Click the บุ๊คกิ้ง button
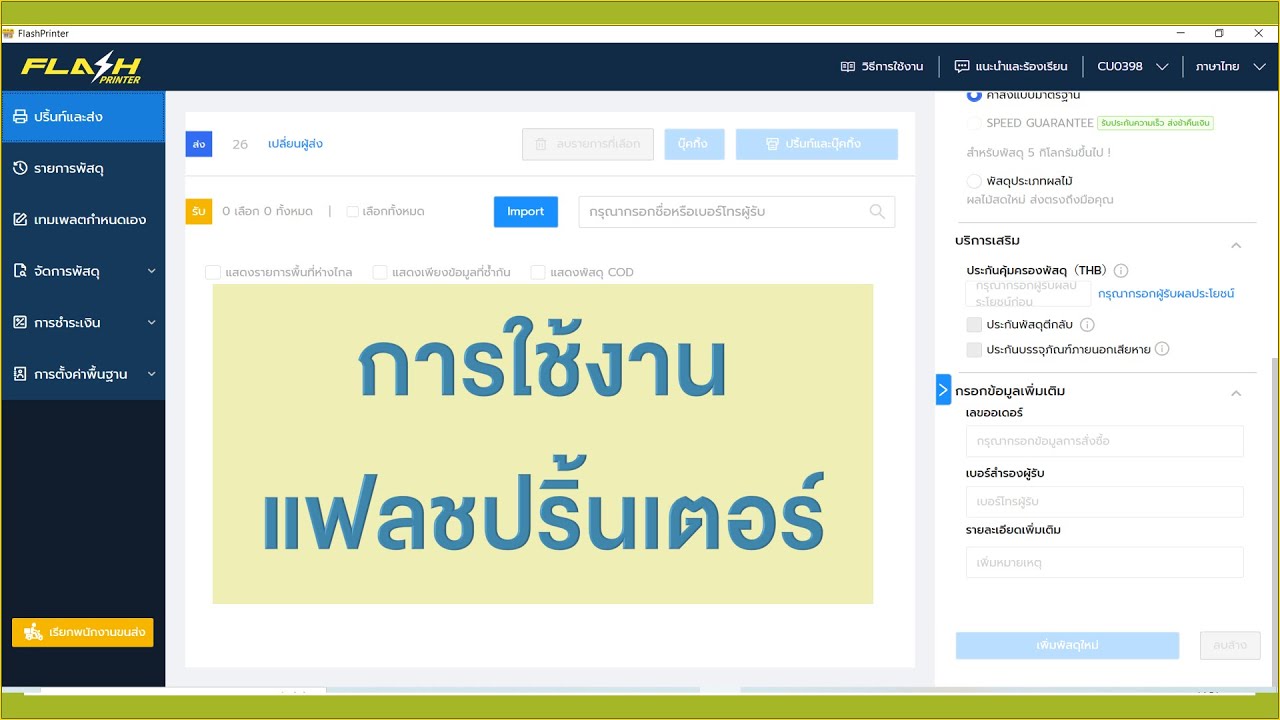Screen dimensions: 1280x720 click(694, 144)
